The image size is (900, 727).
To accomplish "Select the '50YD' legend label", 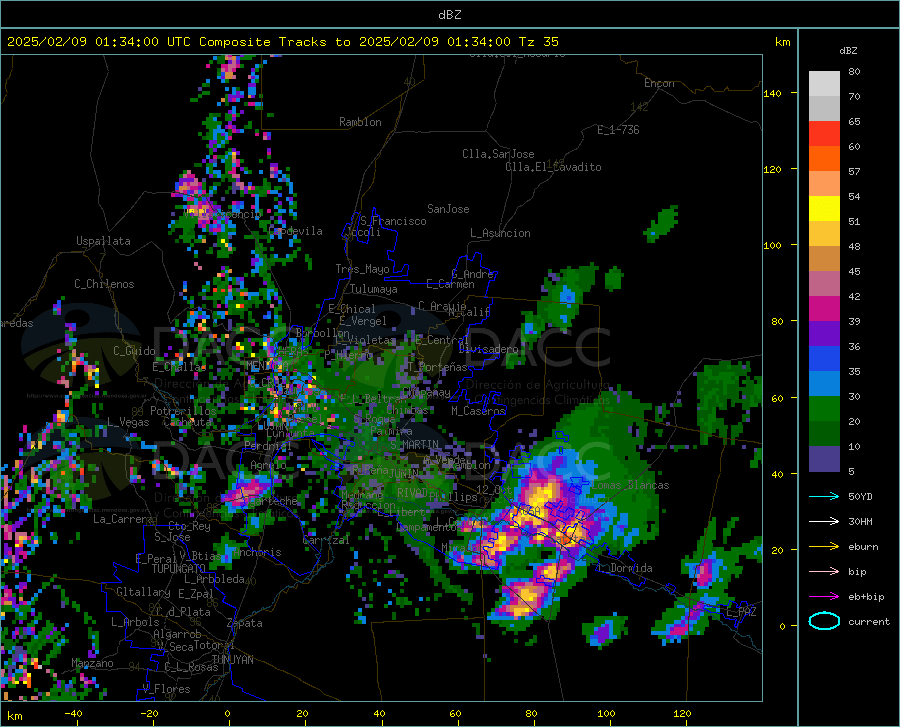I will (860, 496).
